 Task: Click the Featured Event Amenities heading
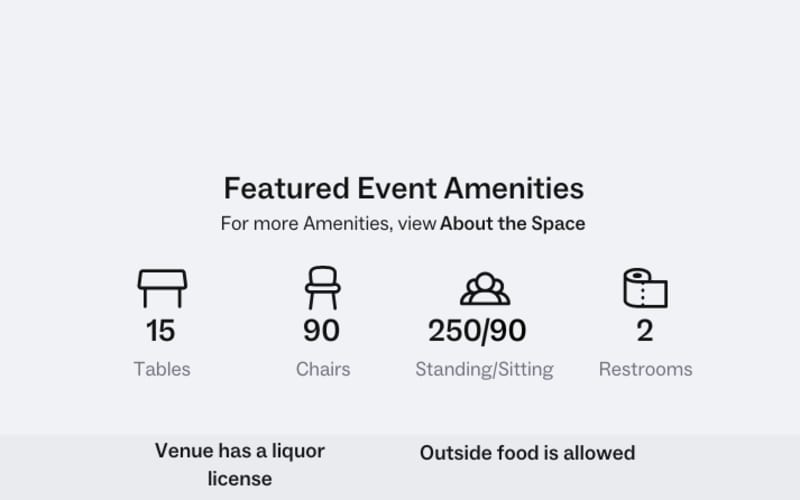click(x=404, y=188)
